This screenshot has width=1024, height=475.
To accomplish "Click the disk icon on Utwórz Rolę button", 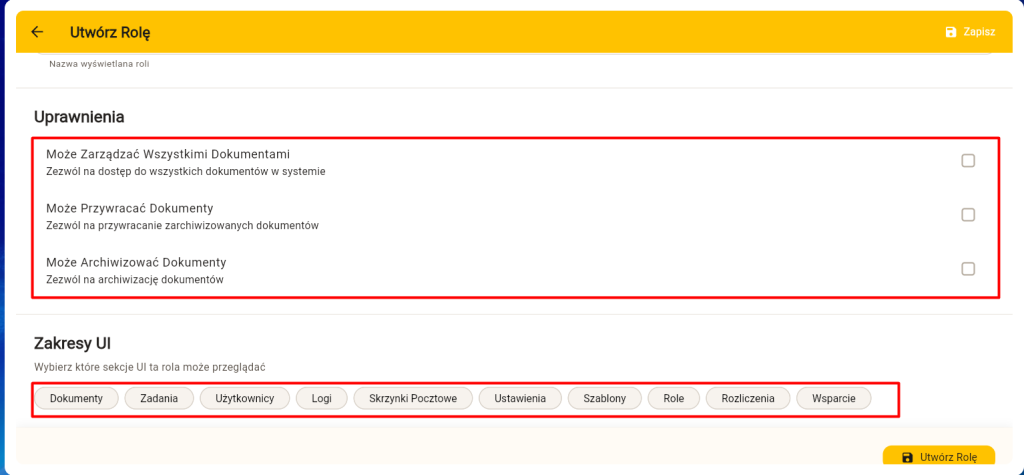I will [x=907, y=458].
